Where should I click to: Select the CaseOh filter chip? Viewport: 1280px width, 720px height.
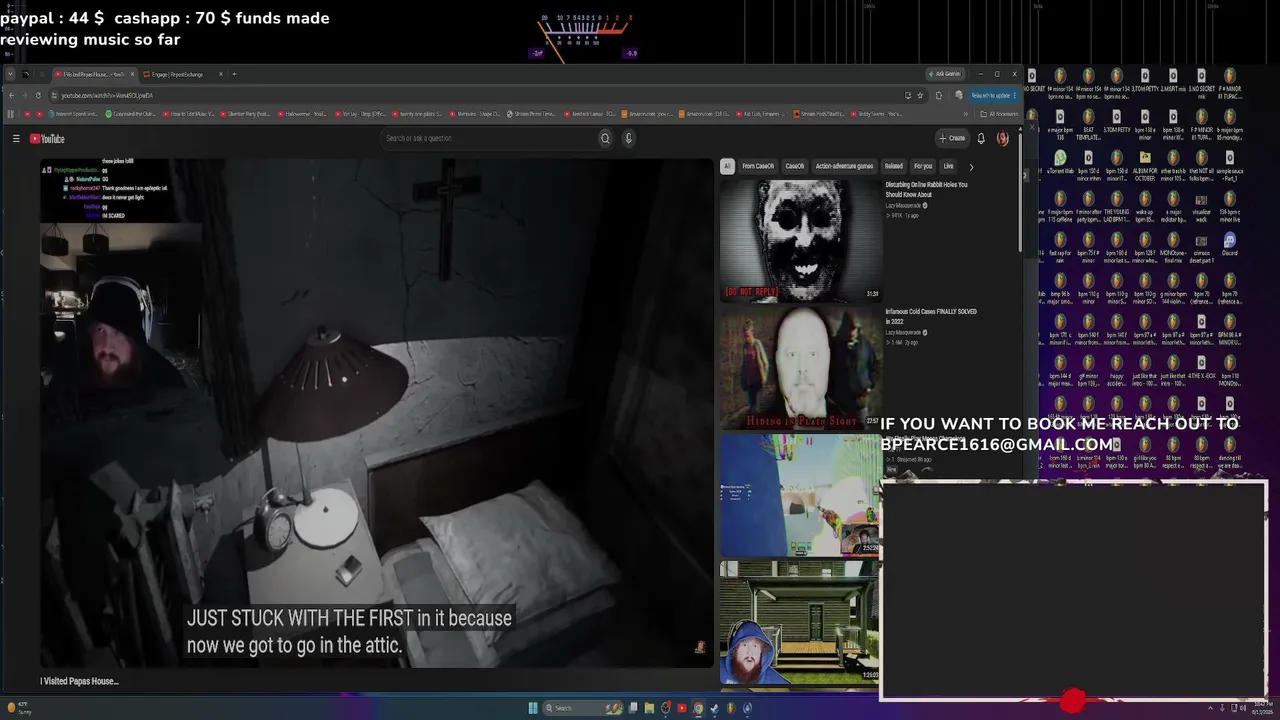point(795,166)
